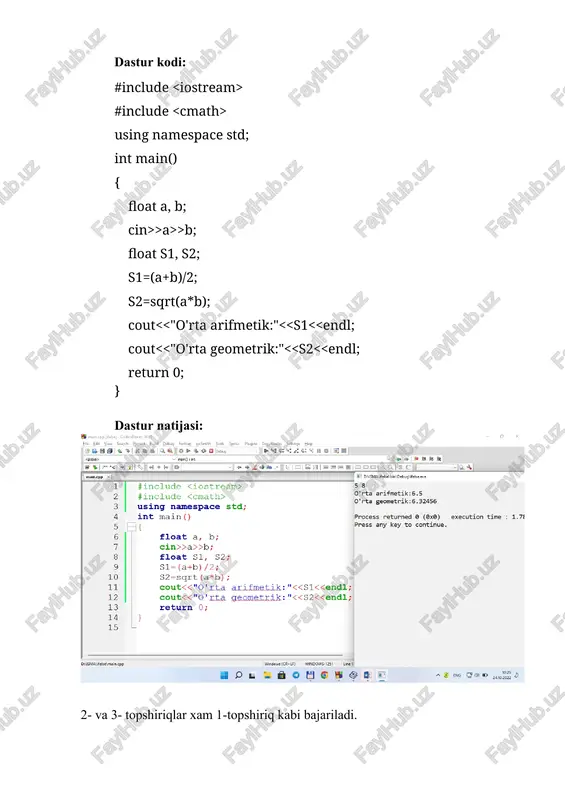Click the editor horizontal scrollbar

(x=214, y=655)
